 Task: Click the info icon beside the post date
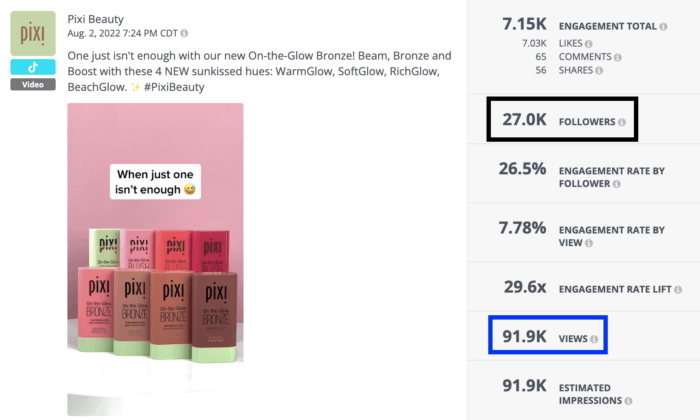185,34
